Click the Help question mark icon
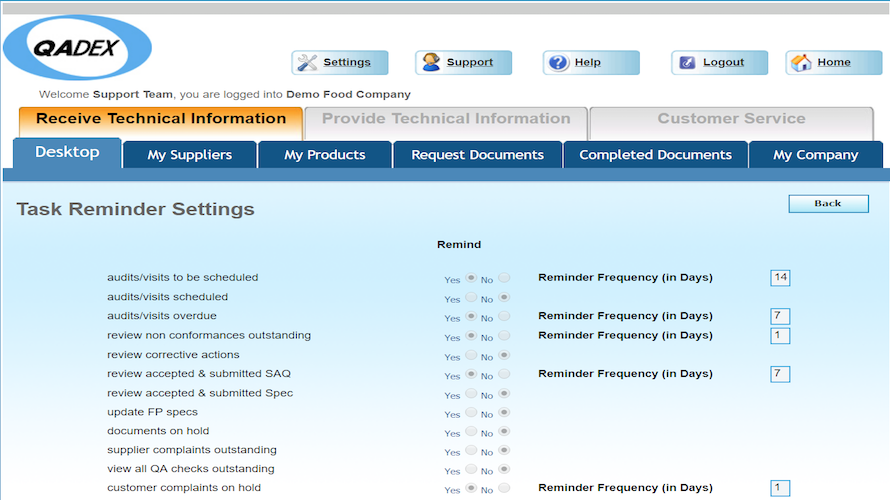The height and width of the screenshot is (500, 890). [559, 62]
